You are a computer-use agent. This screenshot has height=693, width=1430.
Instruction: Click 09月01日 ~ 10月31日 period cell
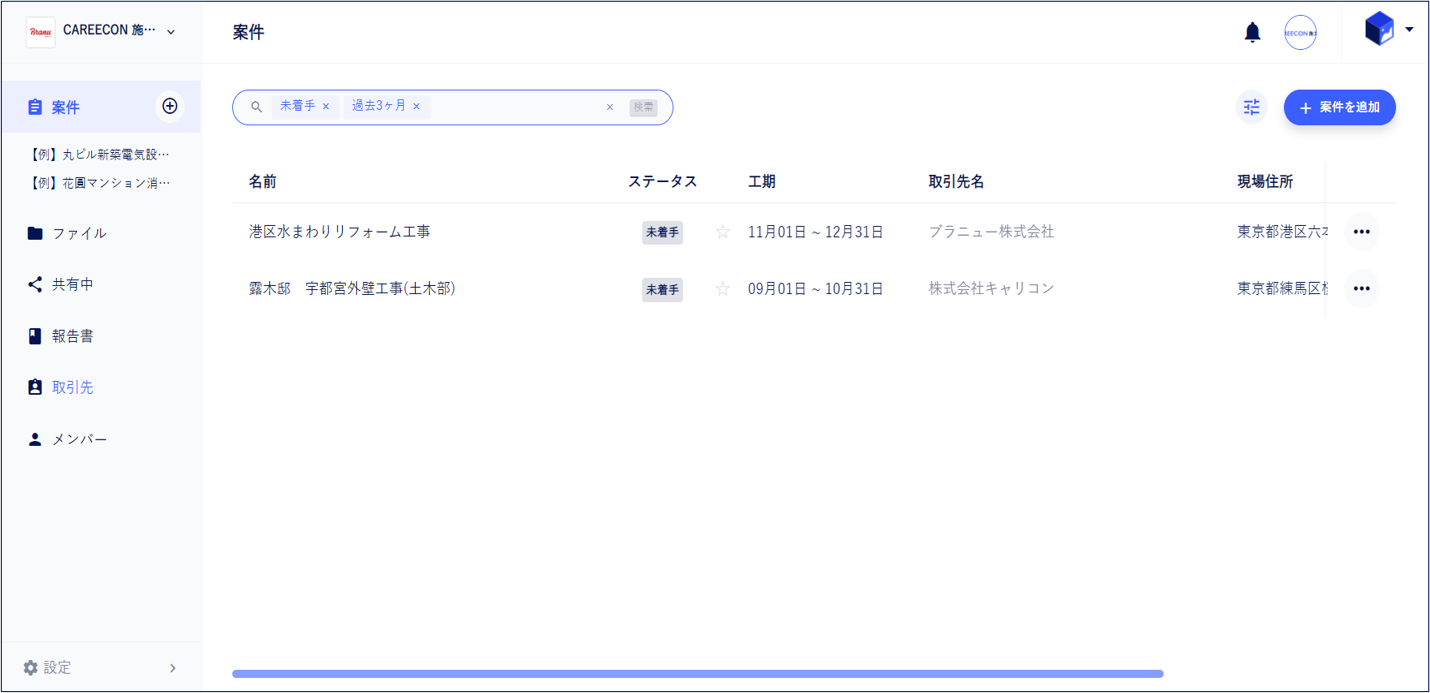coord(816,288)
